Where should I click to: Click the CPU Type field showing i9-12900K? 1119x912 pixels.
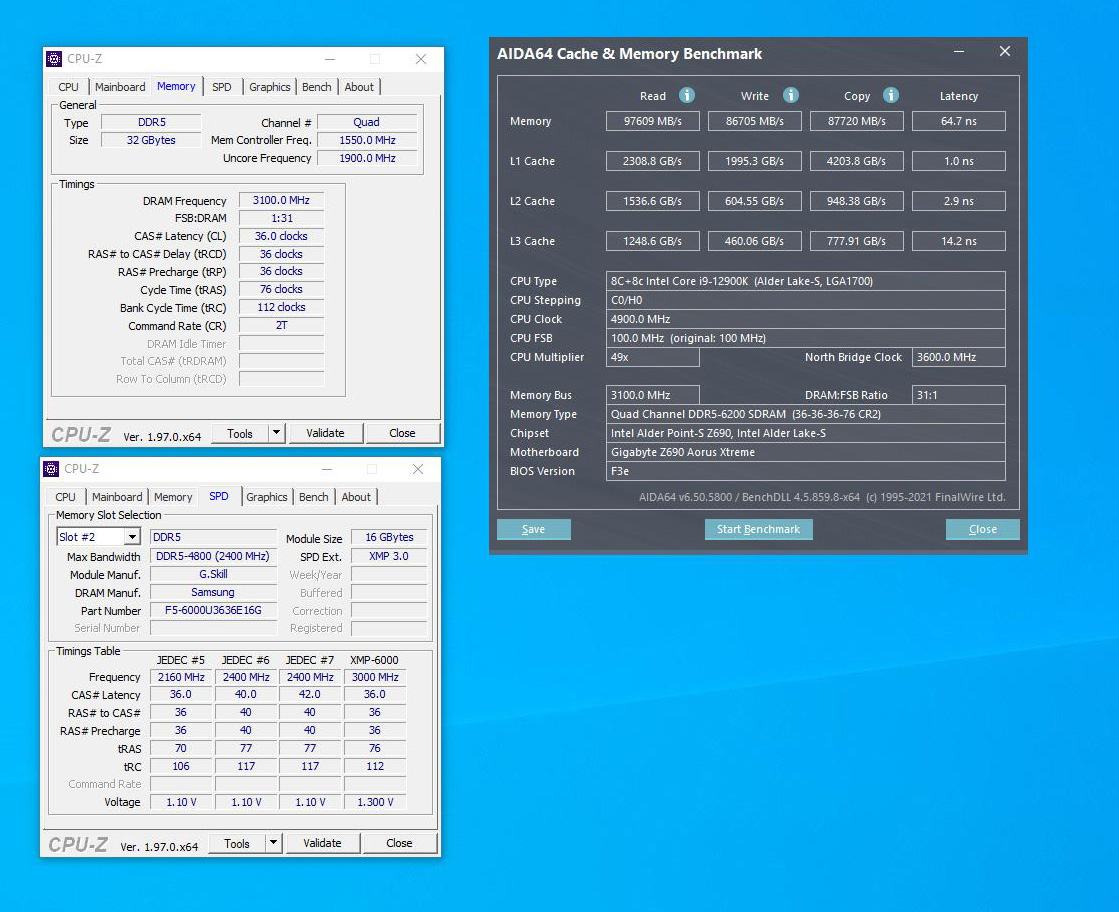point(806,281)
